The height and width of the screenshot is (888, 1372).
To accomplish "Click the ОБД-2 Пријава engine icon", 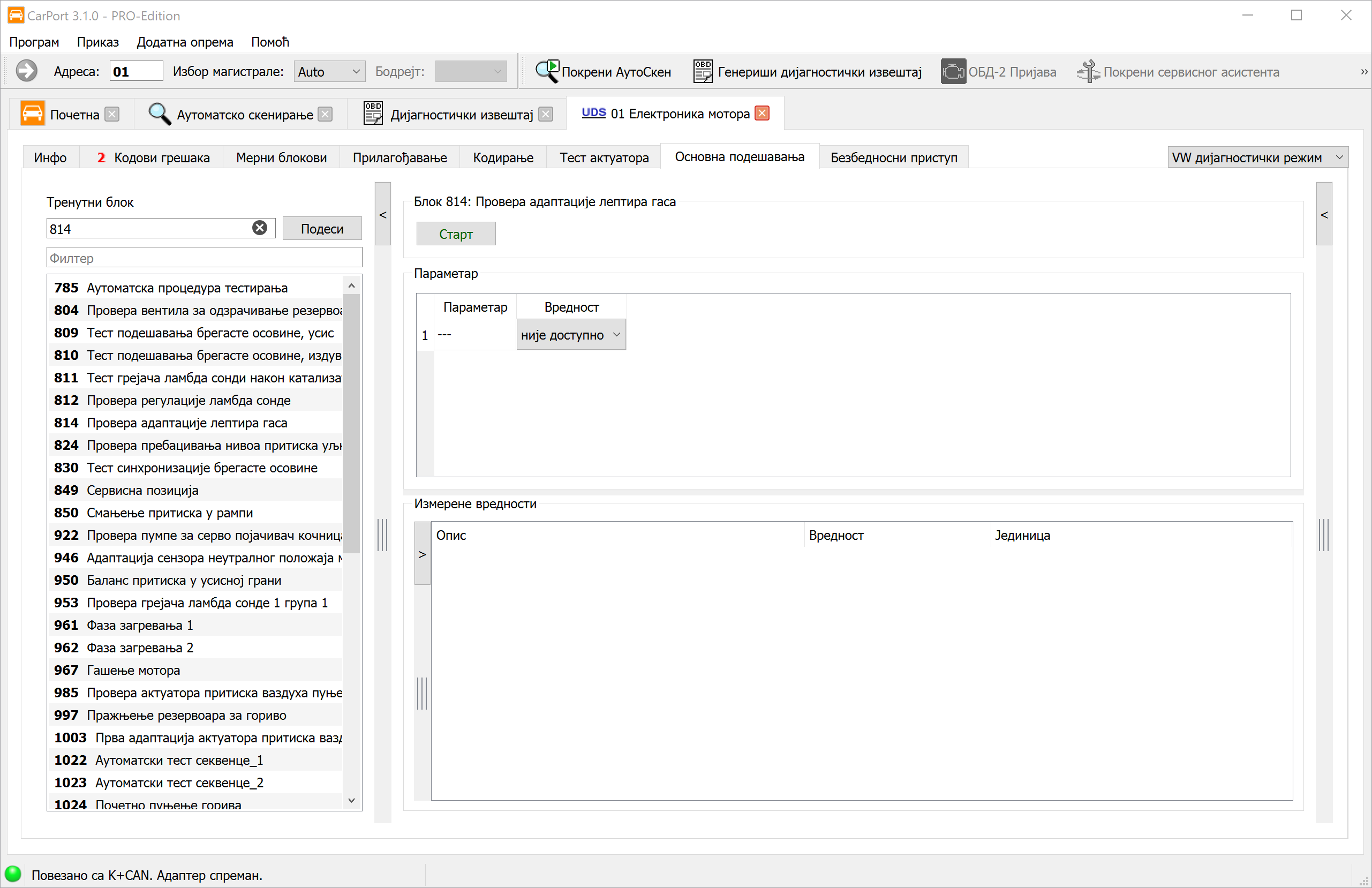I will click(953, 72).
